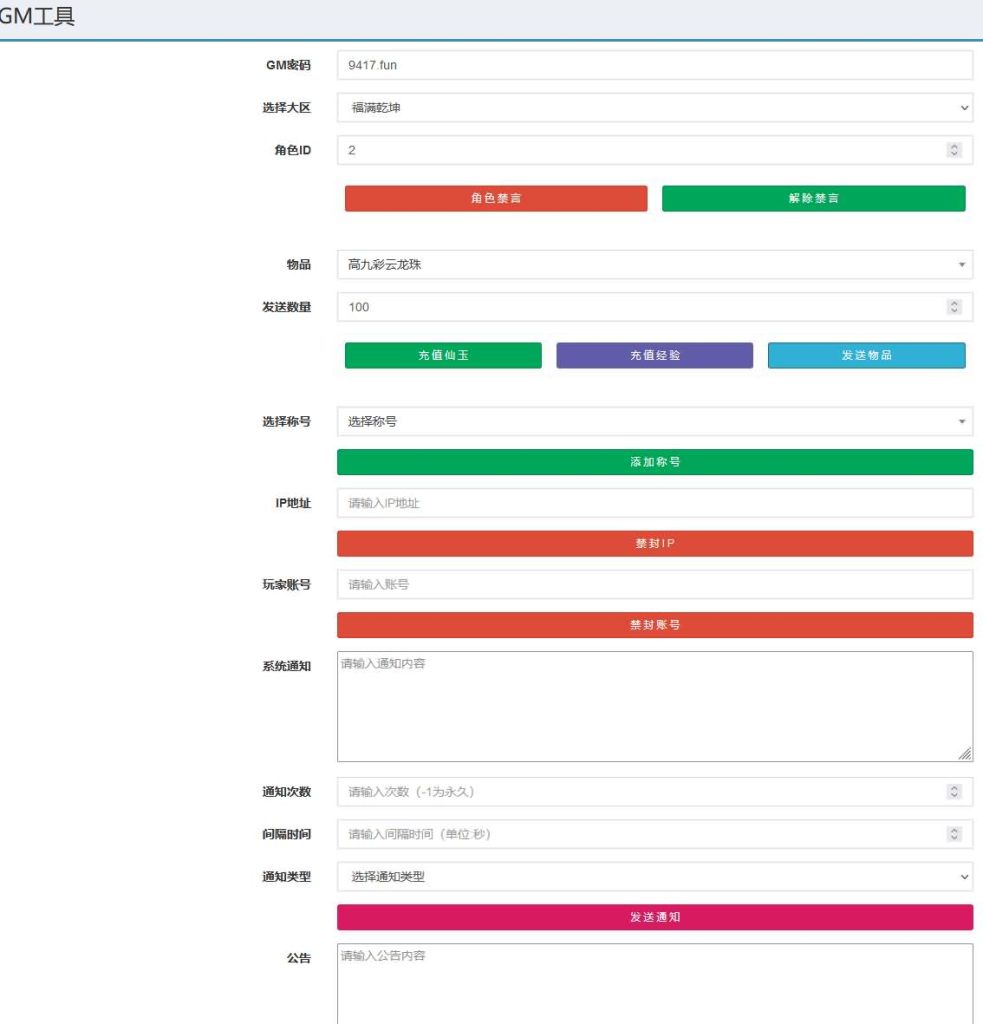Click the 禁封账号 button
This screenshot has height=1024, width=983.
click(x=654, y=625)
